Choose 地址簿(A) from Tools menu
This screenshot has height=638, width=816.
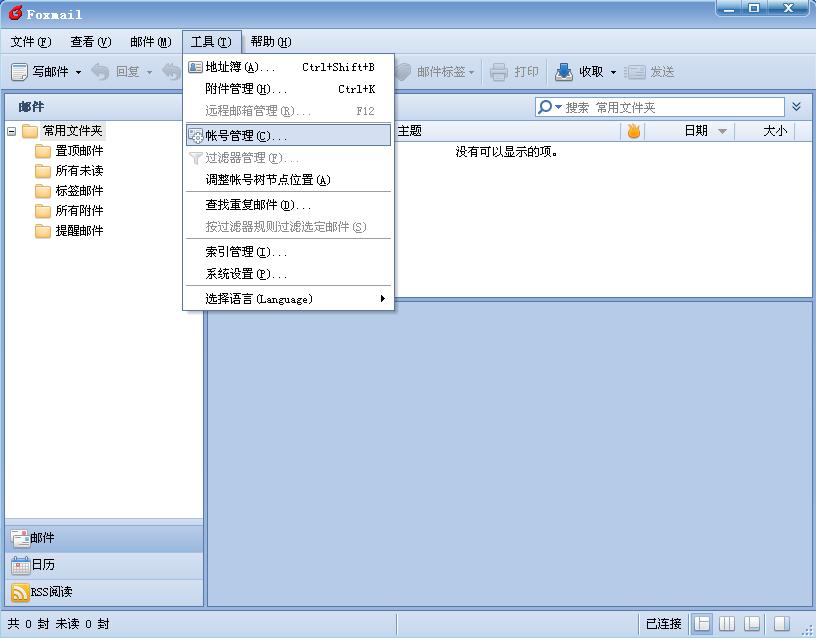[288, 67]
